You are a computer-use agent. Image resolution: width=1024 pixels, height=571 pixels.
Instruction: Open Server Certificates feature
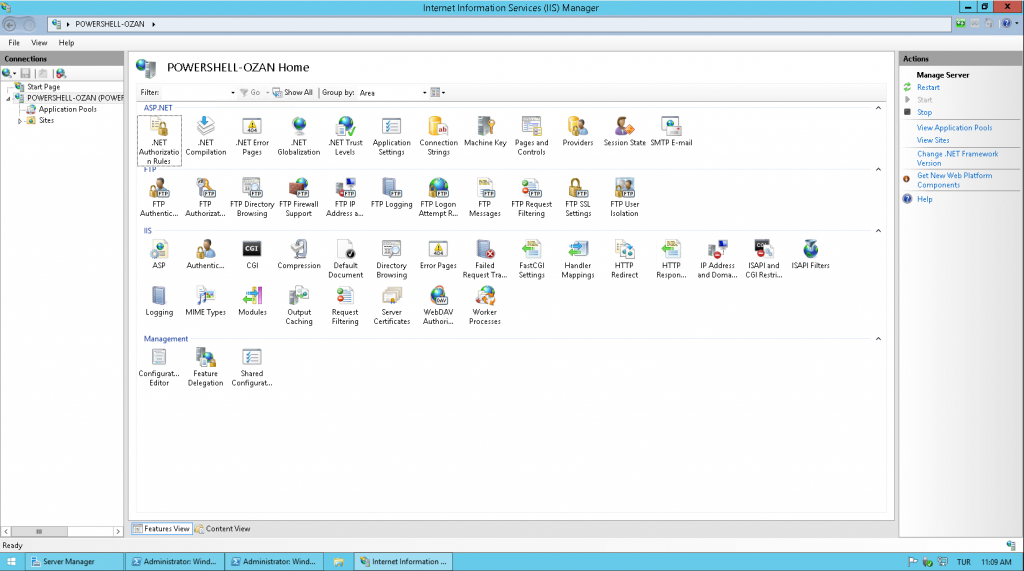391,306
